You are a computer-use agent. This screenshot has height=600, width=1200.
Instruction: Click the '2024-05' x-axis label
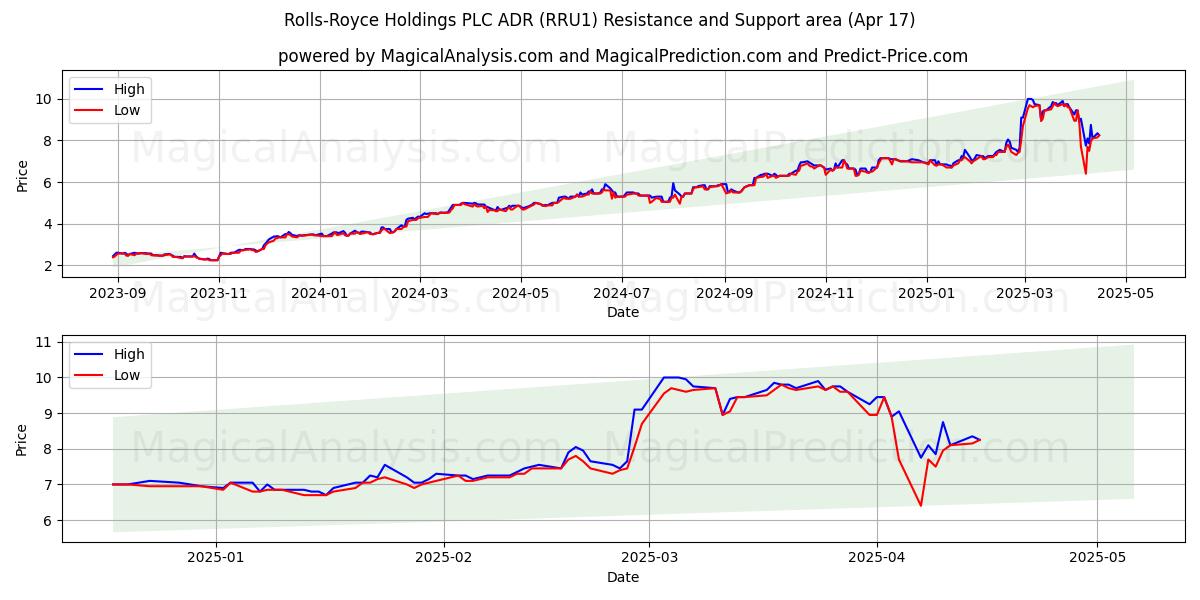click(521, 295)
